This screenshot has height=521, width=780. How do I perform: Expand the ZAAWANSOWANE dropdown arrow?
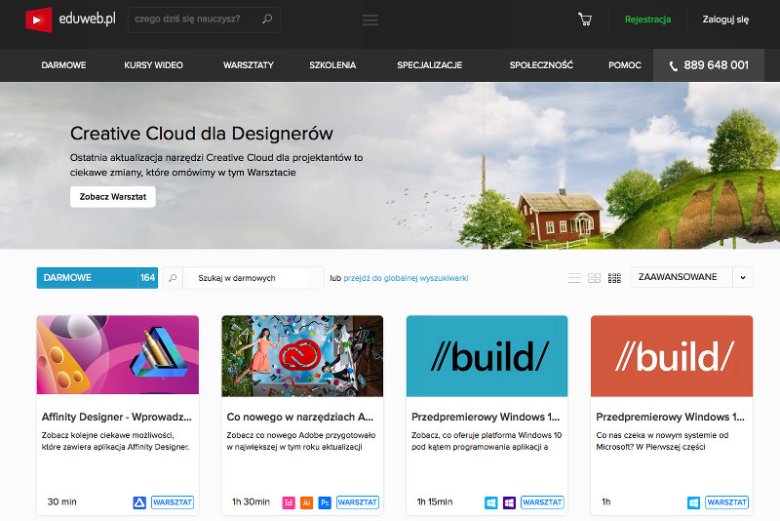(x=743, y=278)
